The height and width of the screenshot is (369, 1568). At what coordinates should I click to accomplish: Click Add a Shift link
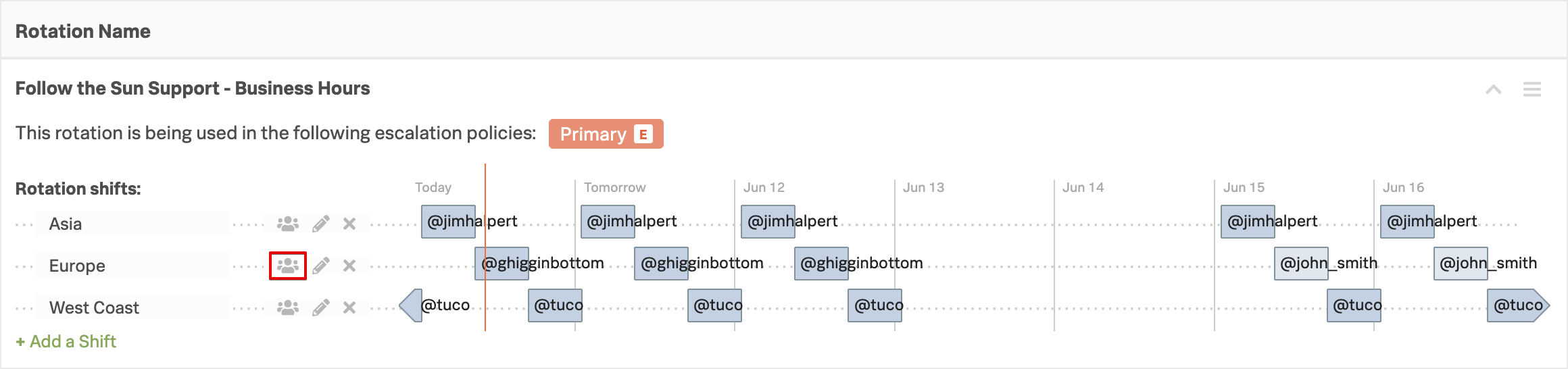(x=66, y=341)
